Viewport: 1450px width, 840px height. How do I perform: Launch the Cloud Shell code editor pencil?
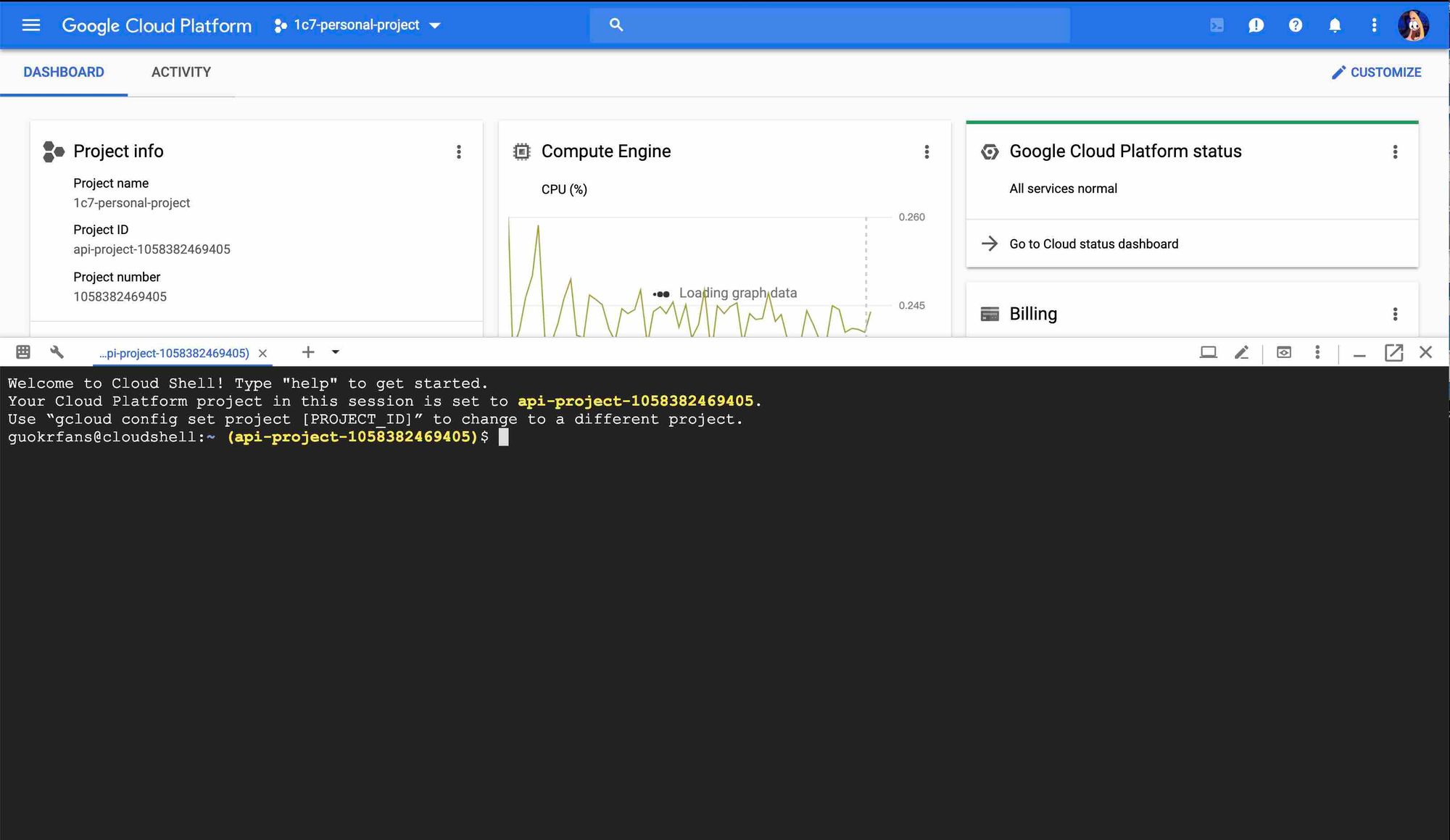pyautogui.click(x=1241, y=352)
